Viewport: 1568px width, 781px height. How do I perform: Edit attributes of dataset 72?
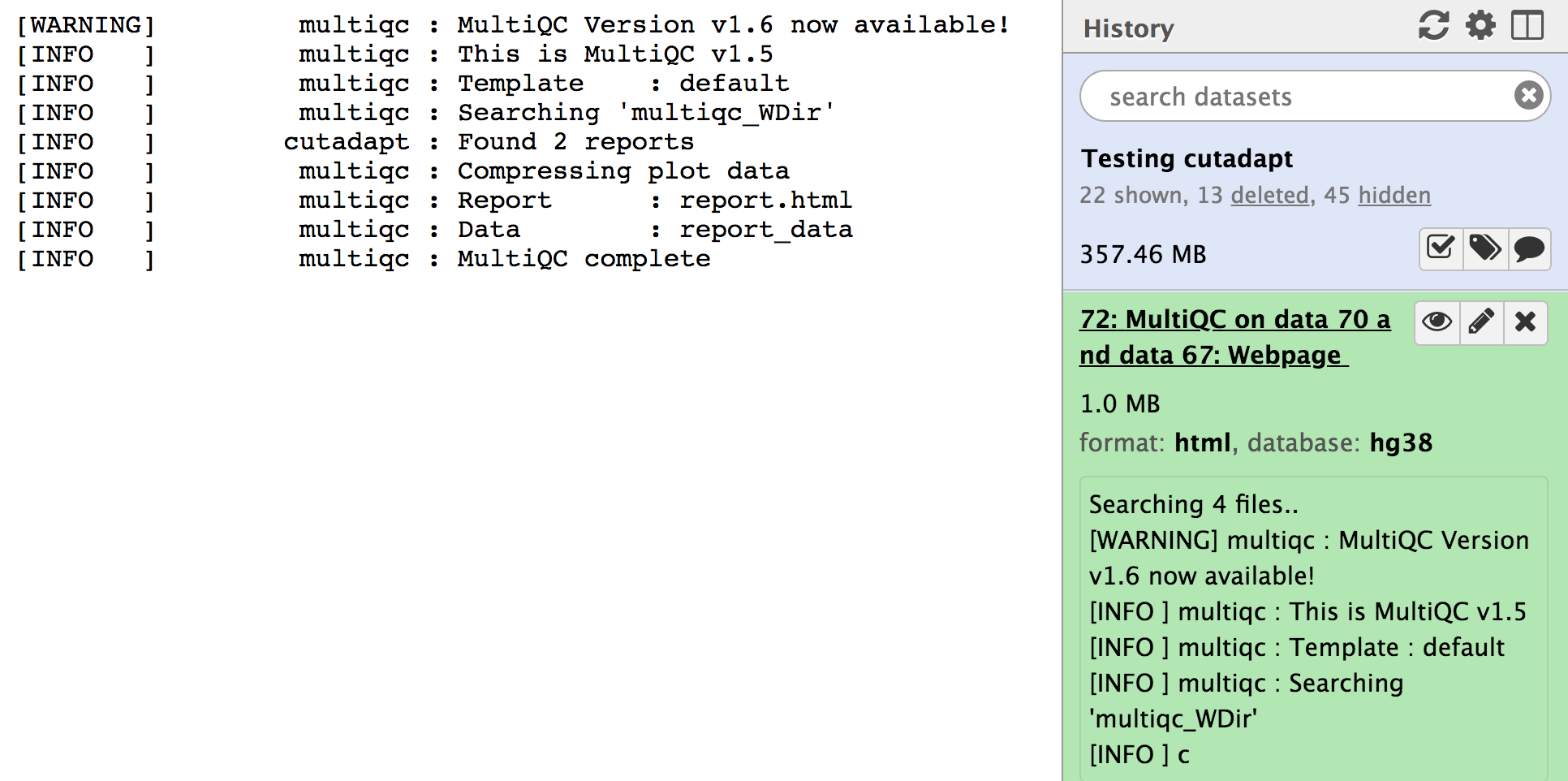[1481, 322]
